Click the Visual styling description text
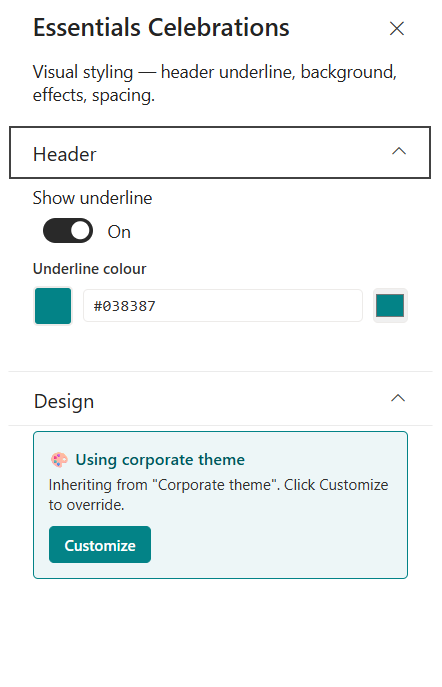 (x=215, y=83)
